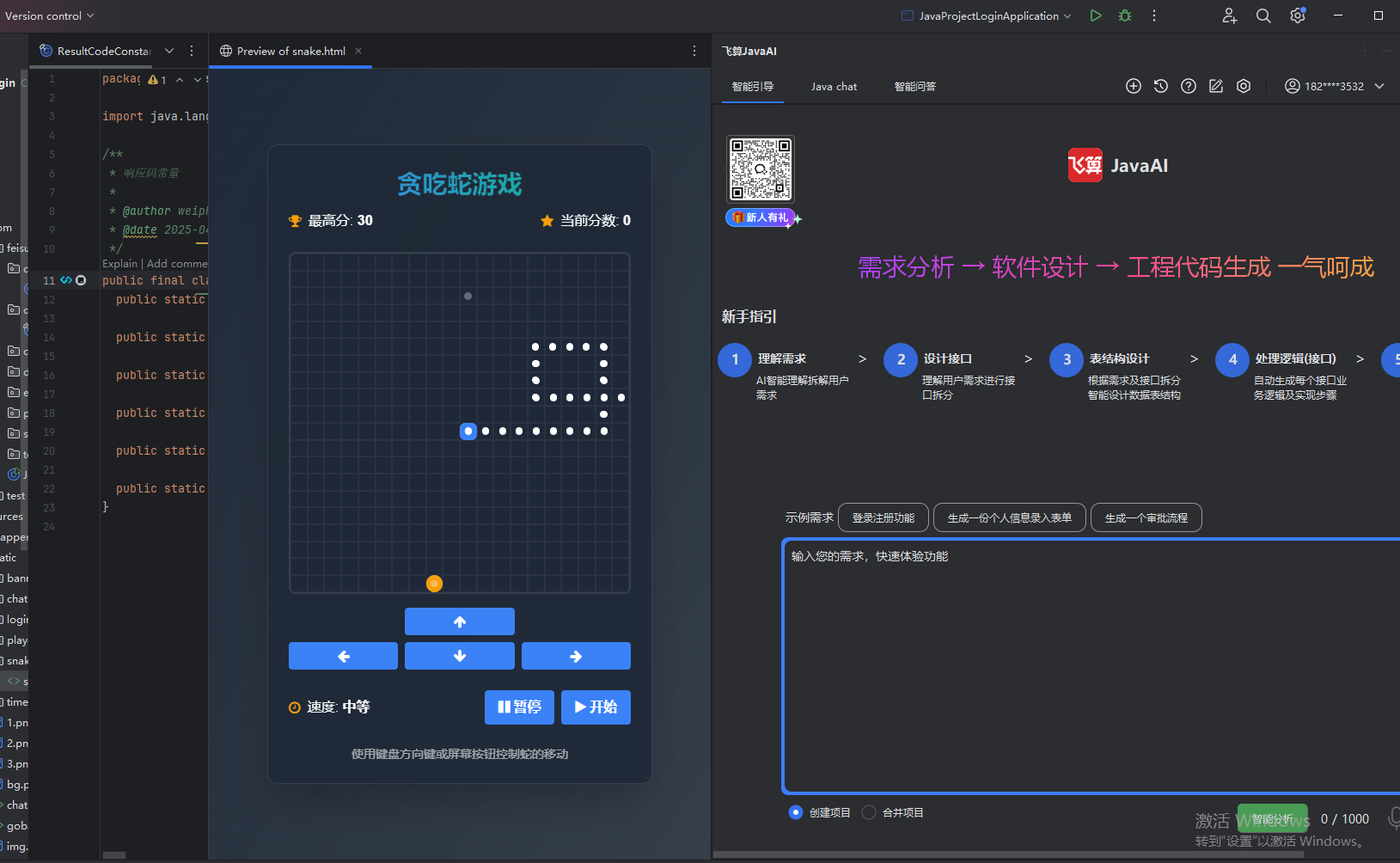Open the Version control dropdown
This screenshot has height=863, width=1400.
[49, 15]
